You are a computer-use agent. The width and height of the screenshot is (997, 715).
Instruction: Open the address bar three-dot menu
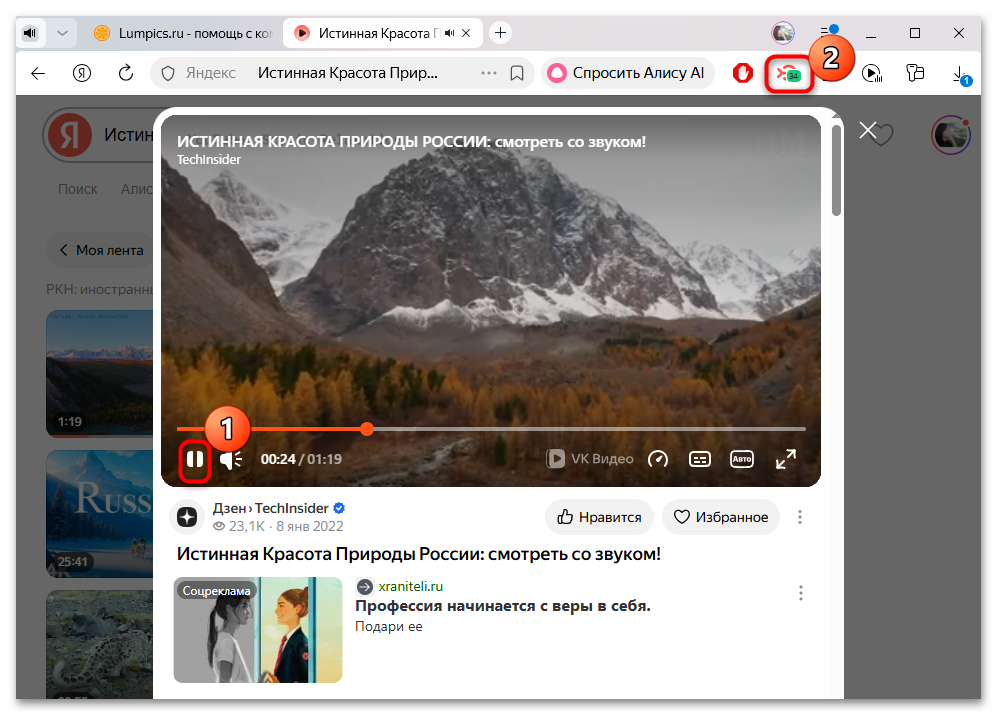tap(488, 73)
